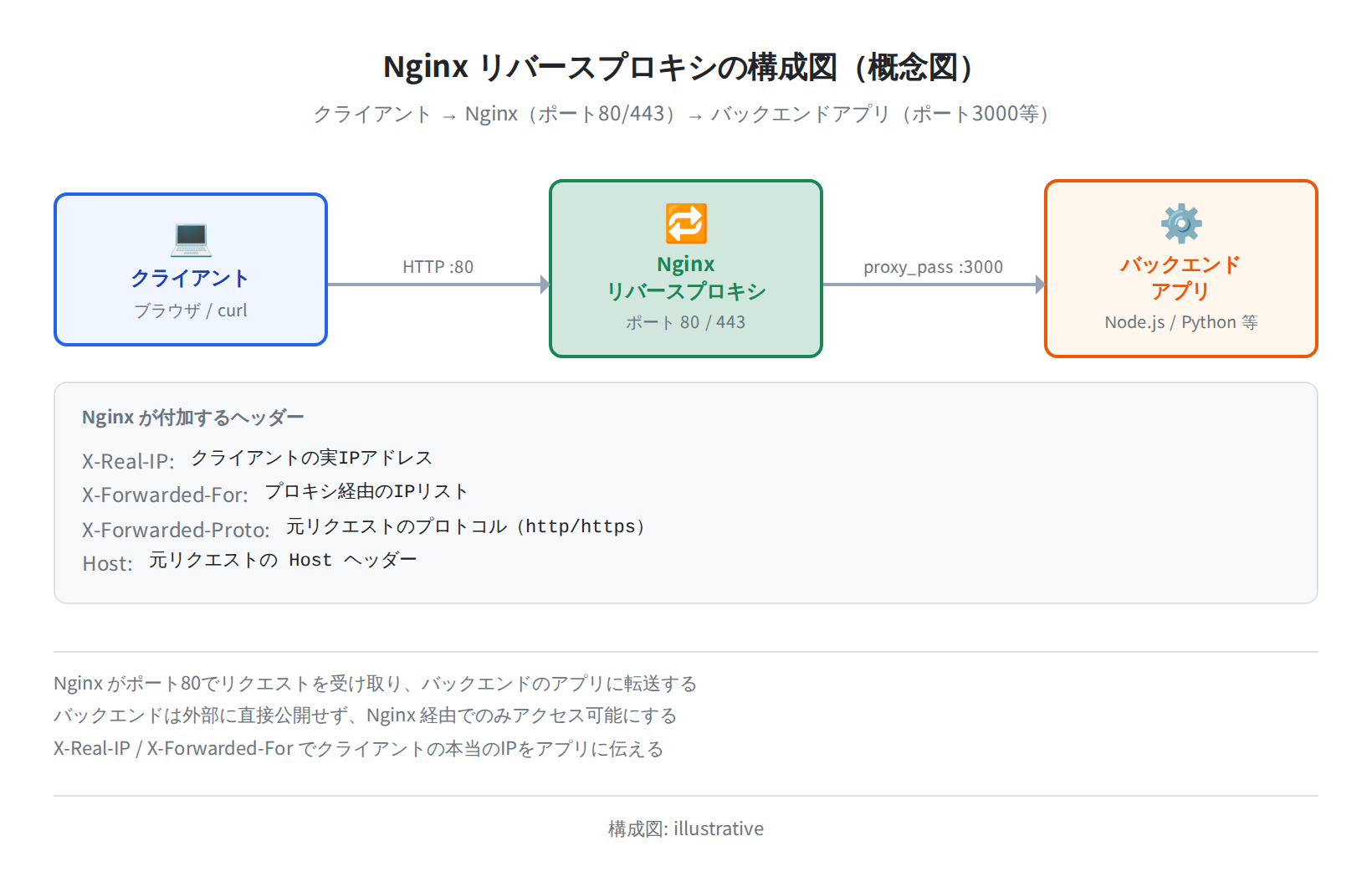This screenshot has height=877, width=1372.
Task: Click the proxy_pass :3000 arrow label
Action: pos(933,267)
